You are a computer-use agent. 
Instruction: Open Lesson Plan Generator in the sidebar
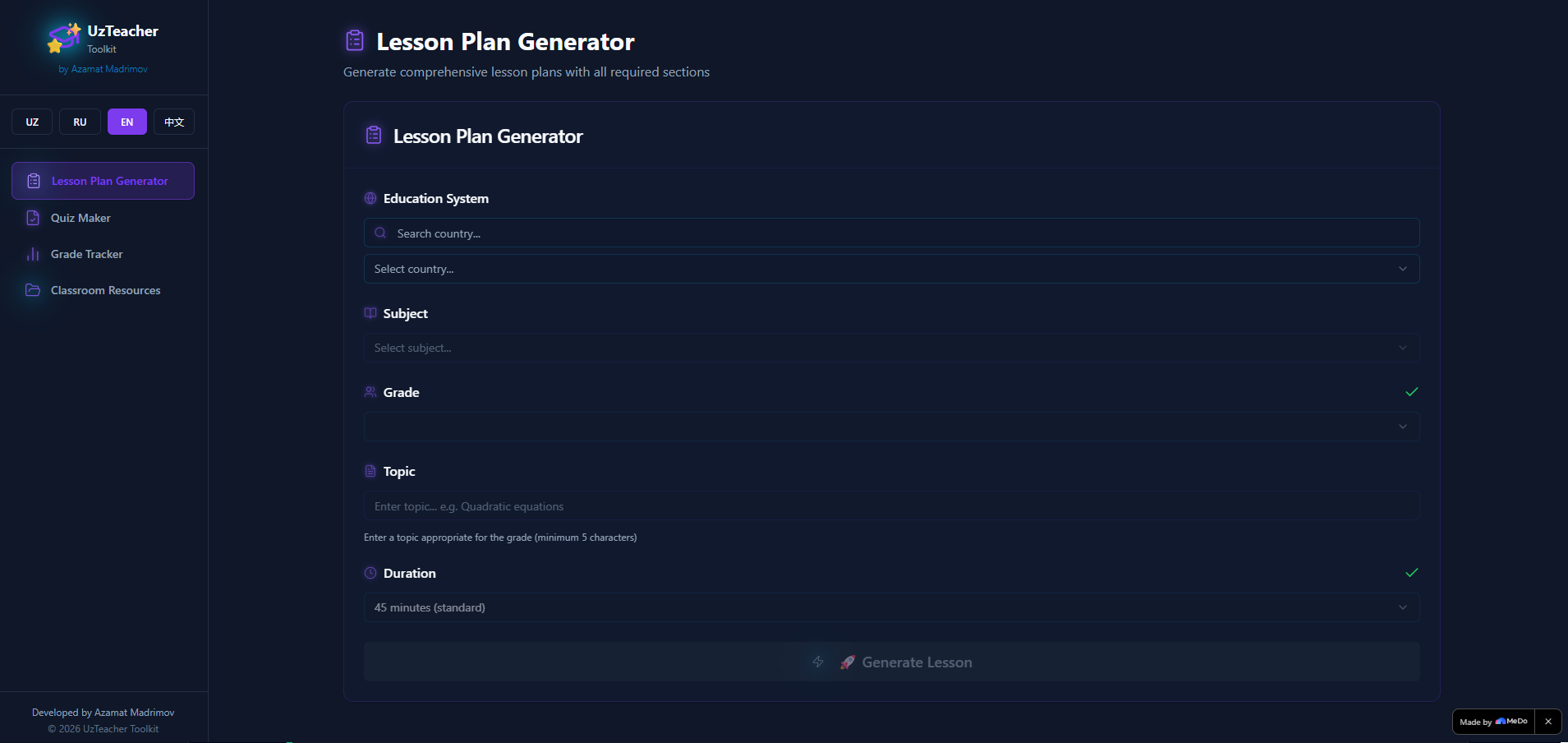(x=103, y=181)
